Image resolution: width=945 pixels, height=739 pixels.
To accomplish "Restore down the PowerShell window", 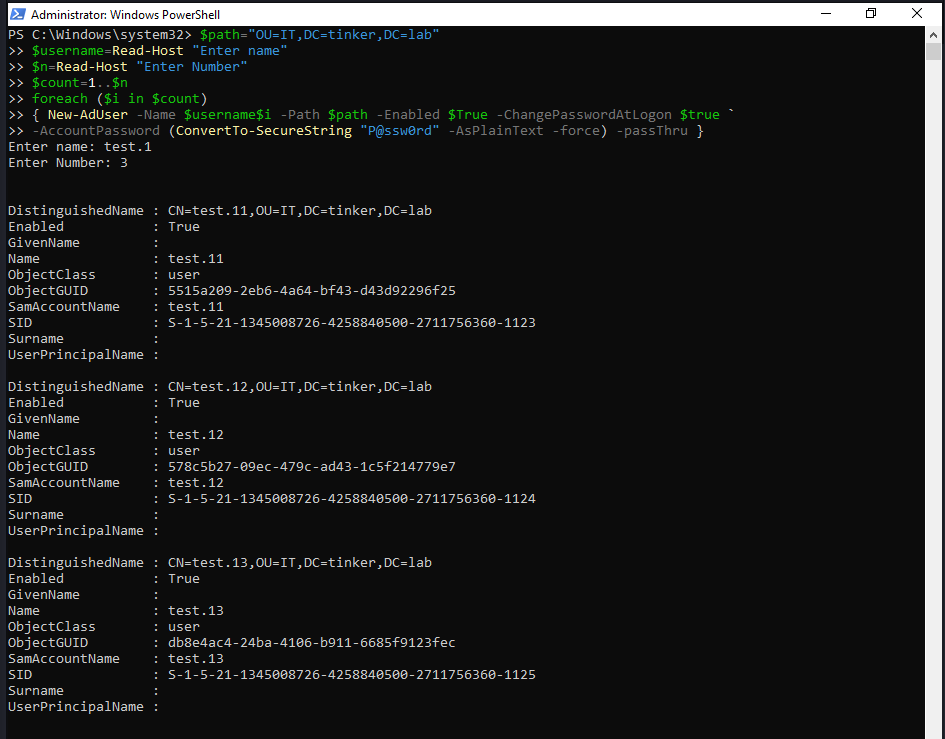I will click(x=871, y=14).
